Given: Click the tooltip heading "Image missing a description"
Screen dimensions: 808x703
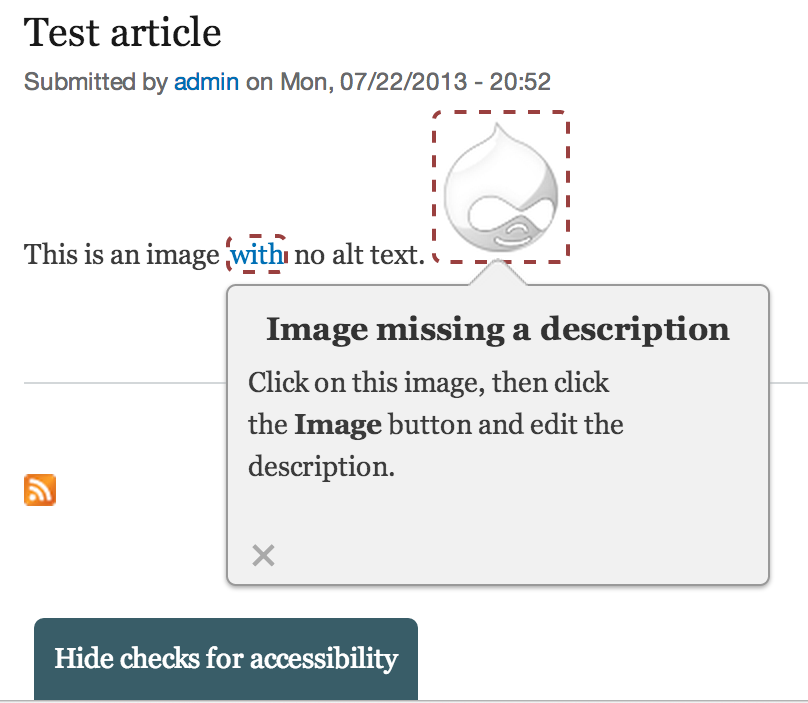Looking at the screenshot, I should click(497, 329).
